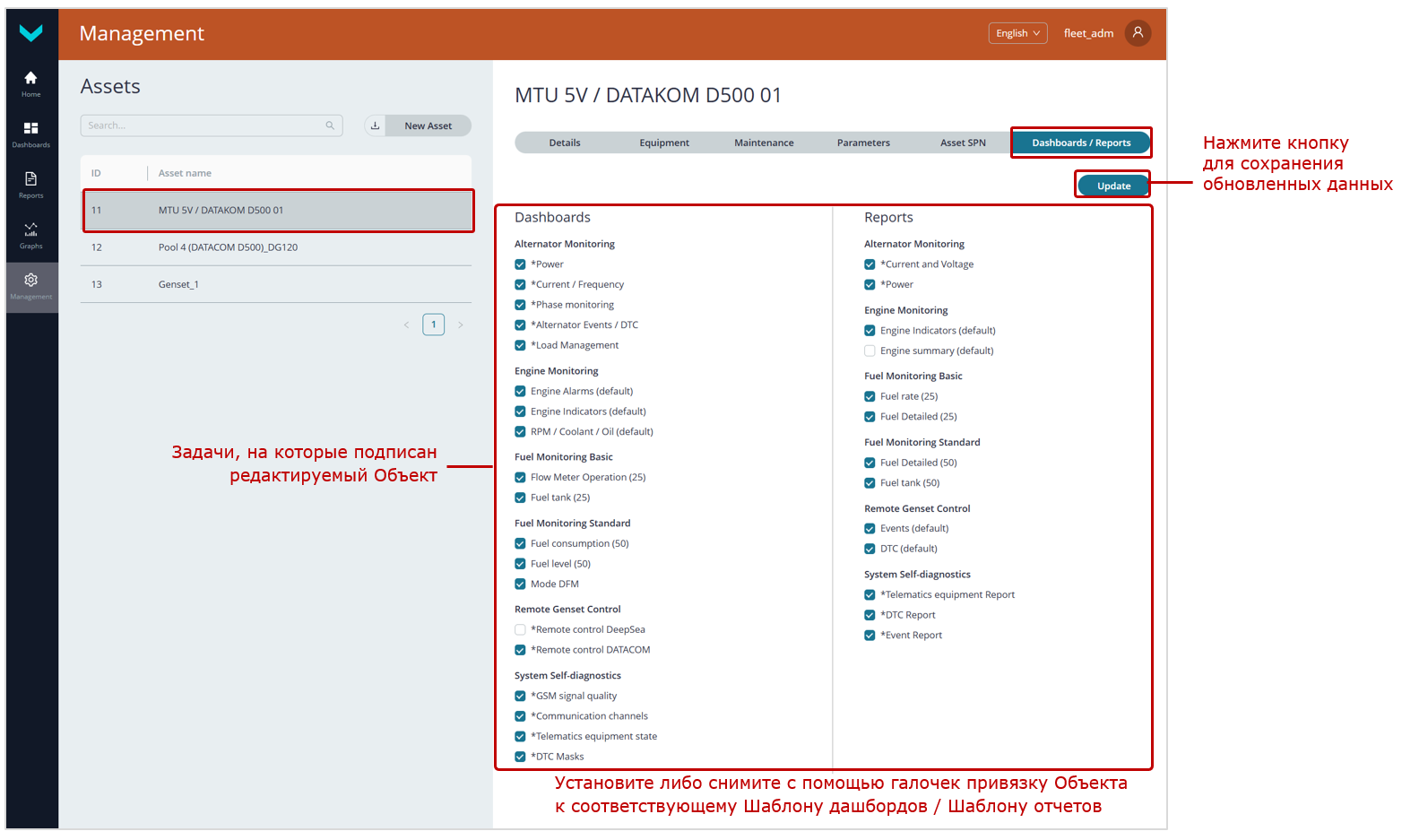Go to Reports in the sidebar
1402x840 pixels.
coord(30,180)
